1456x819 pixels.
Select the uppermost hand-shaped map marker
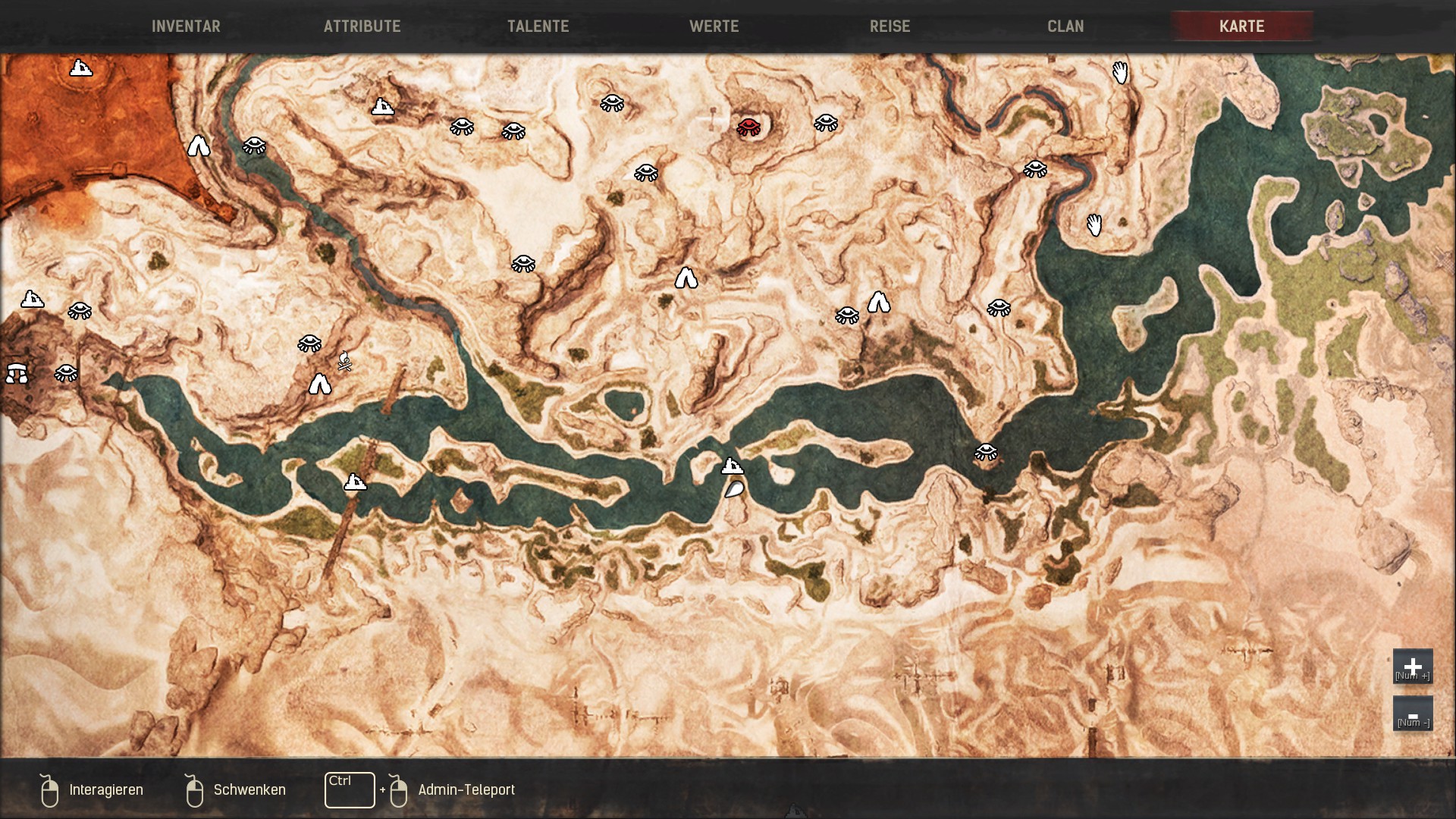pyautogui.click(x=1120, y=73)
